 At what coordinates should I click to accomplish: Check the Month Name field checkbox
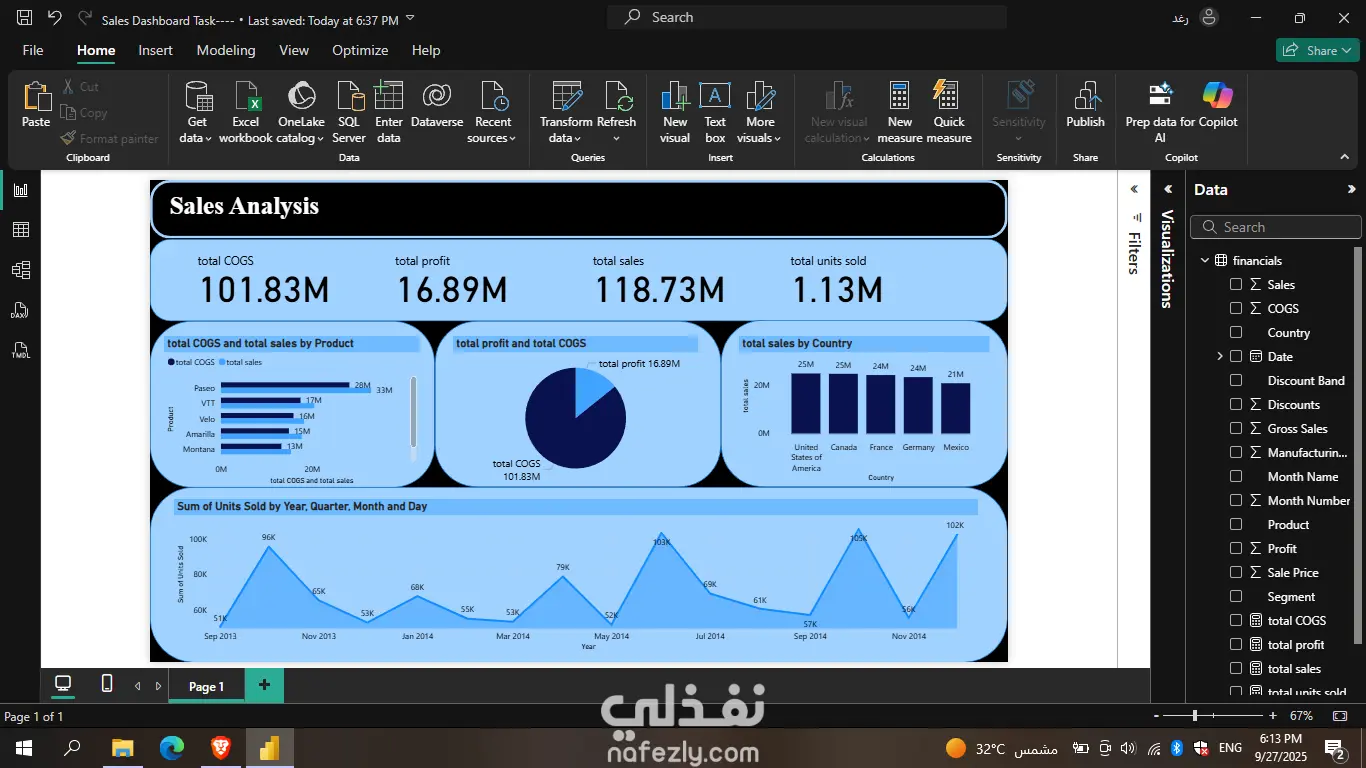[x=1236, y=477]
